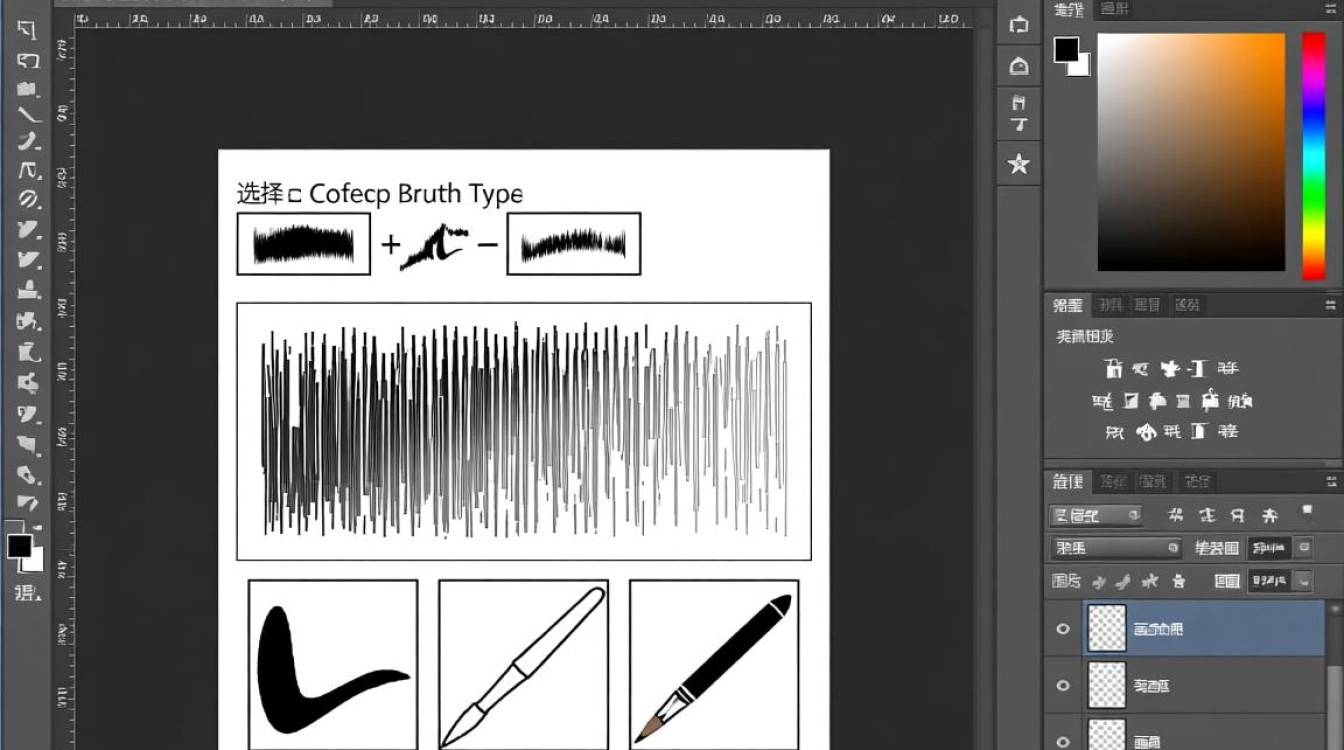Select the second layer's thumbnail

pos(1106,686)
